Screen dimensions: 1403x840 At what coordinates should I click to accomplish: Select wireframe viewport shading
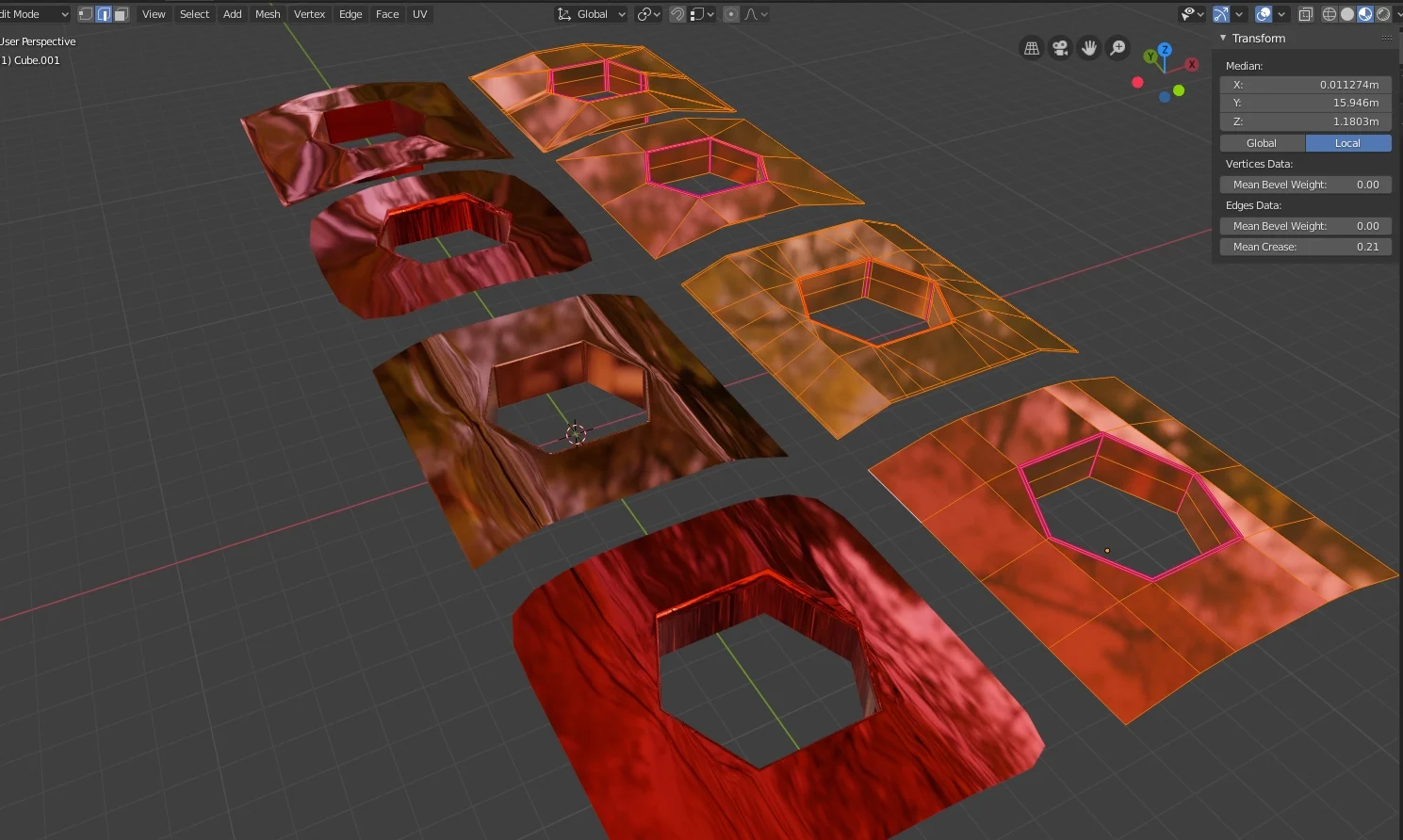coord(1330,14)
